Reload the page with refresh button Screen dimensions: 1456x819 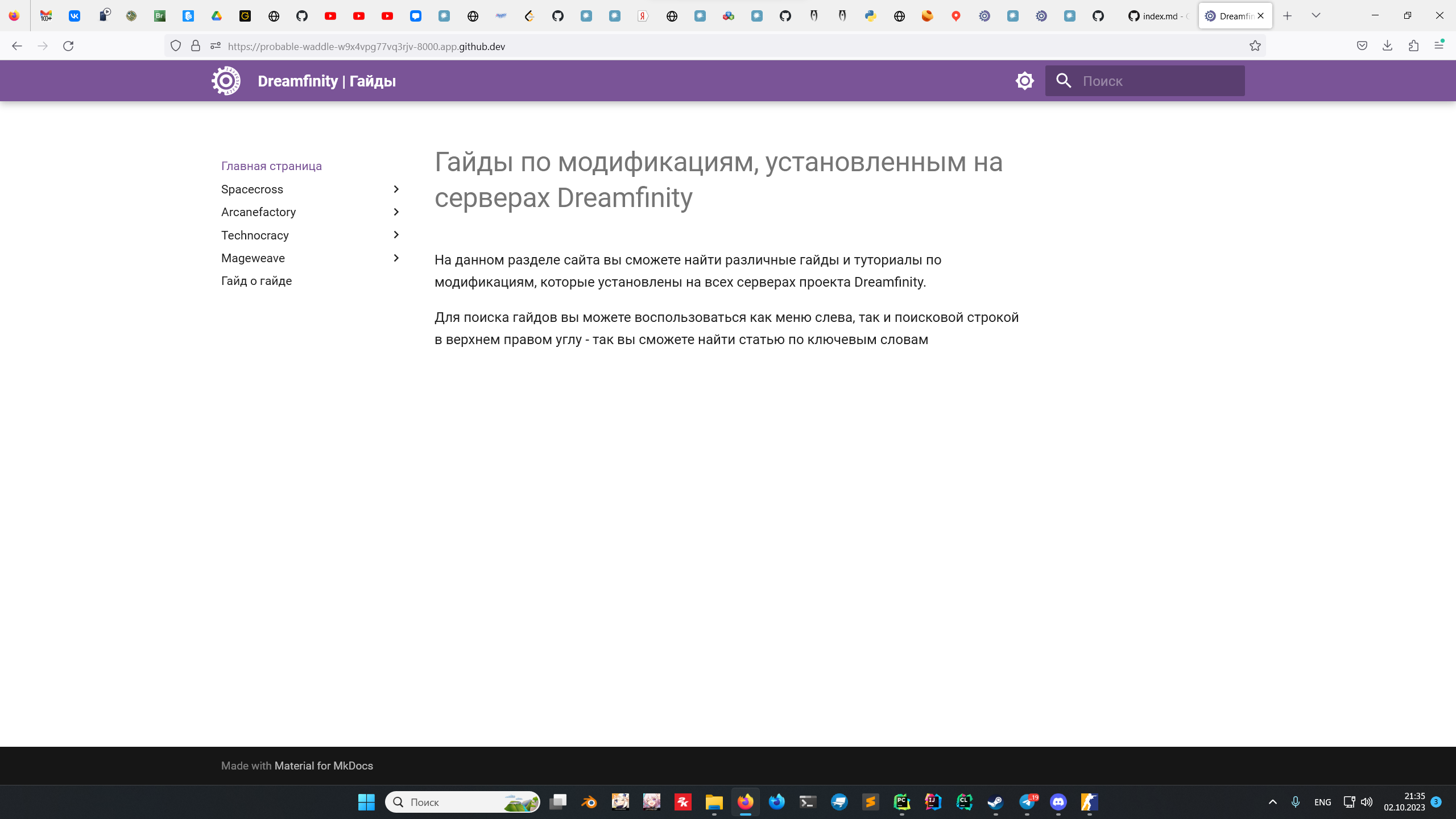(x=68, y=46)
